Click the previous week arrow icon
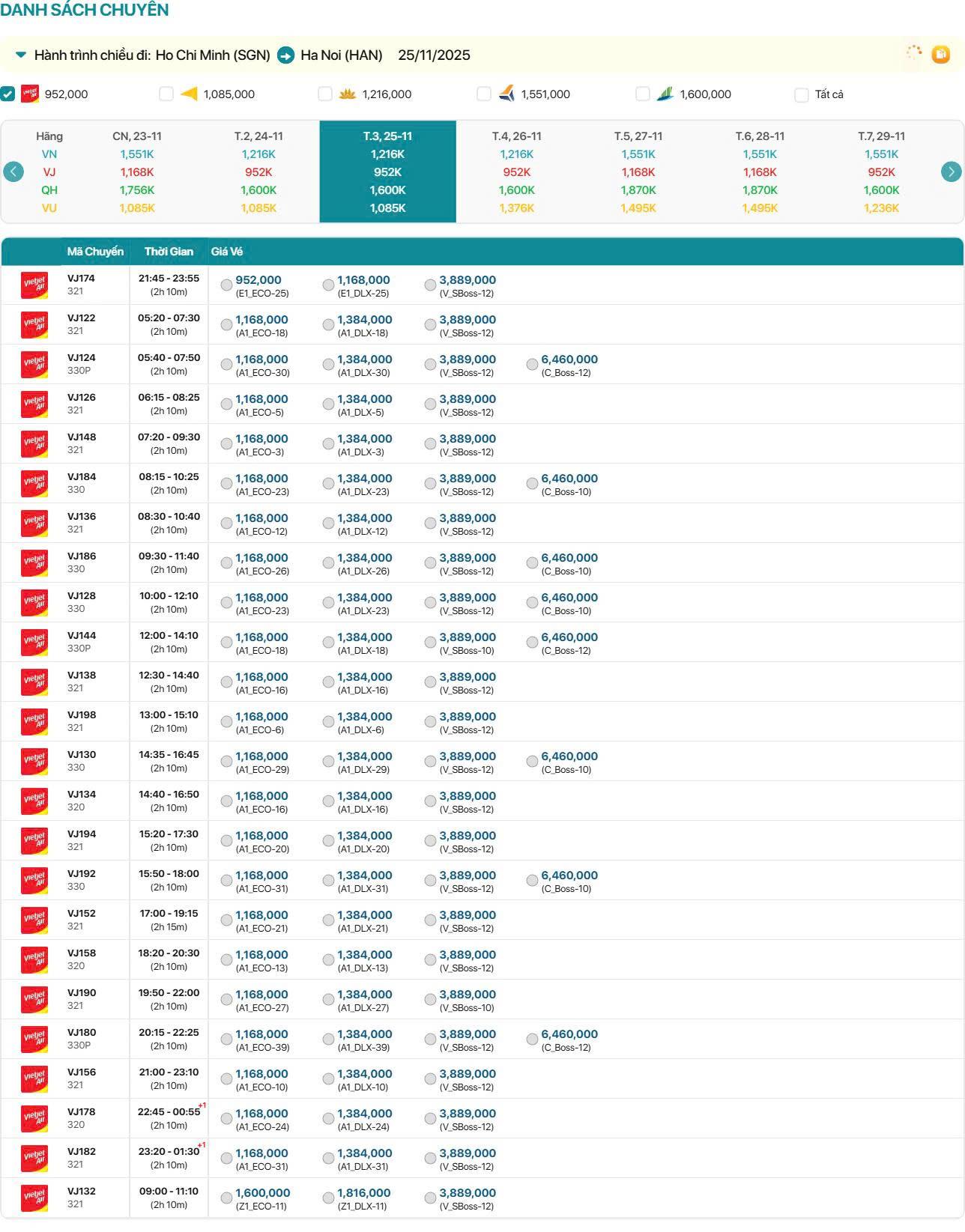 pyautogui.click(x=13, y=172)
